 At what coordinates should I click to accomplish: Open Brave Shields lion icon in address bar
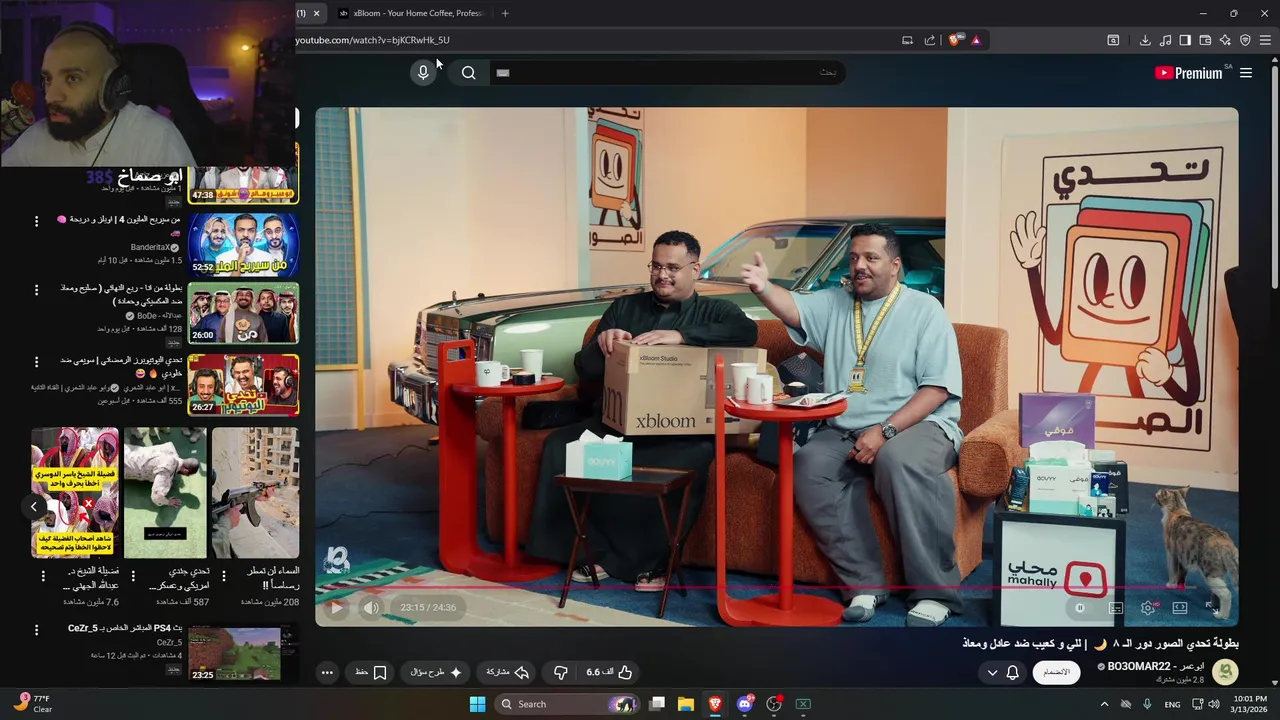(x=955, y=40)
